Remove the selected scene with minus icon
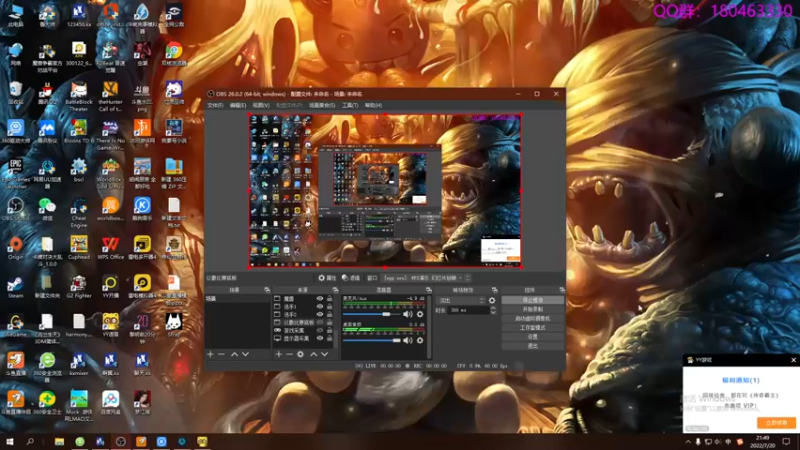 pyautogui.click(x=221, y=354)
